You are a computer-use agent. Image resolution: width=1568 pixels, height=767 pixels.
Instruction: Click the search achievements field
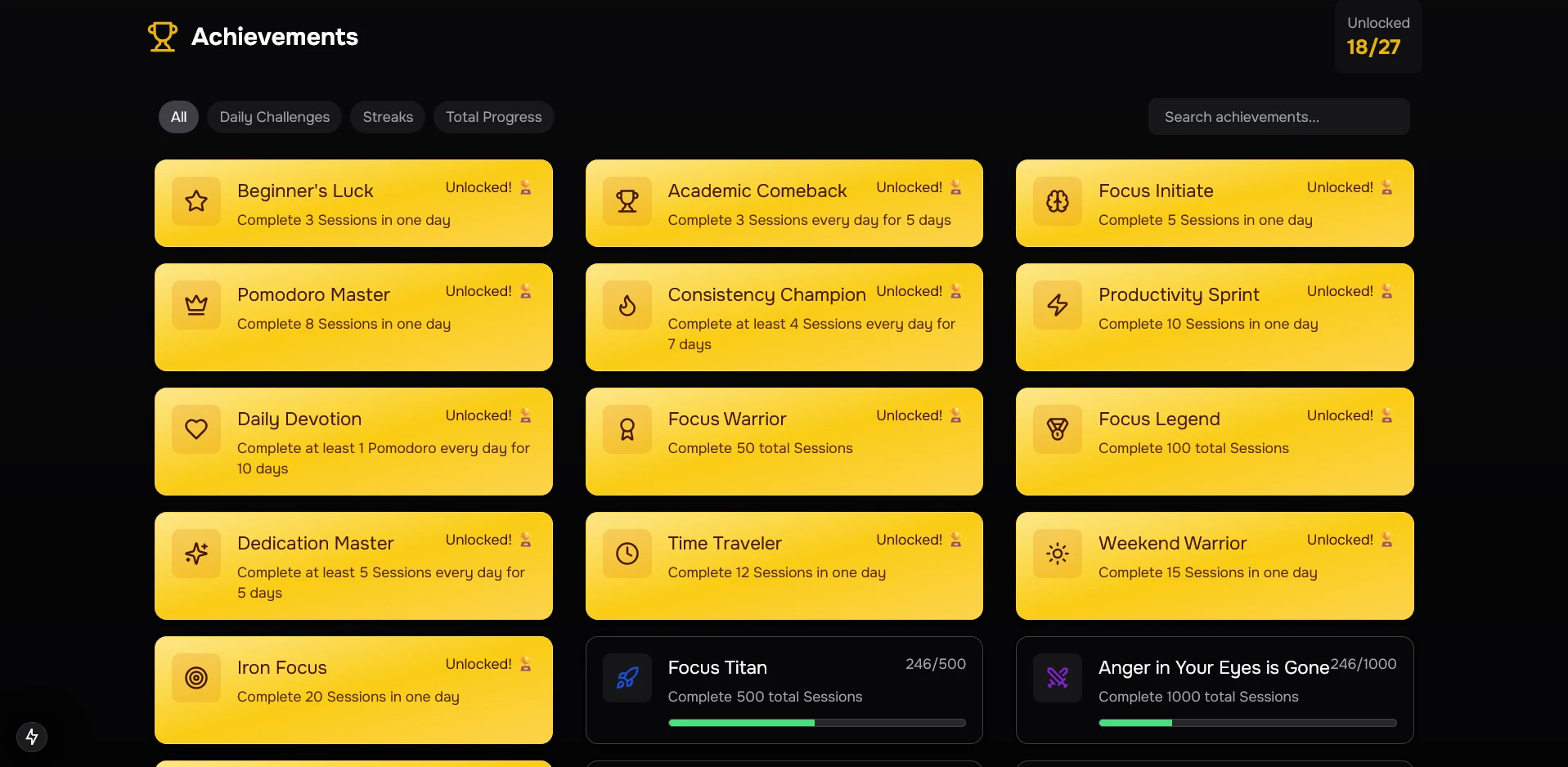coord(1278,116)
